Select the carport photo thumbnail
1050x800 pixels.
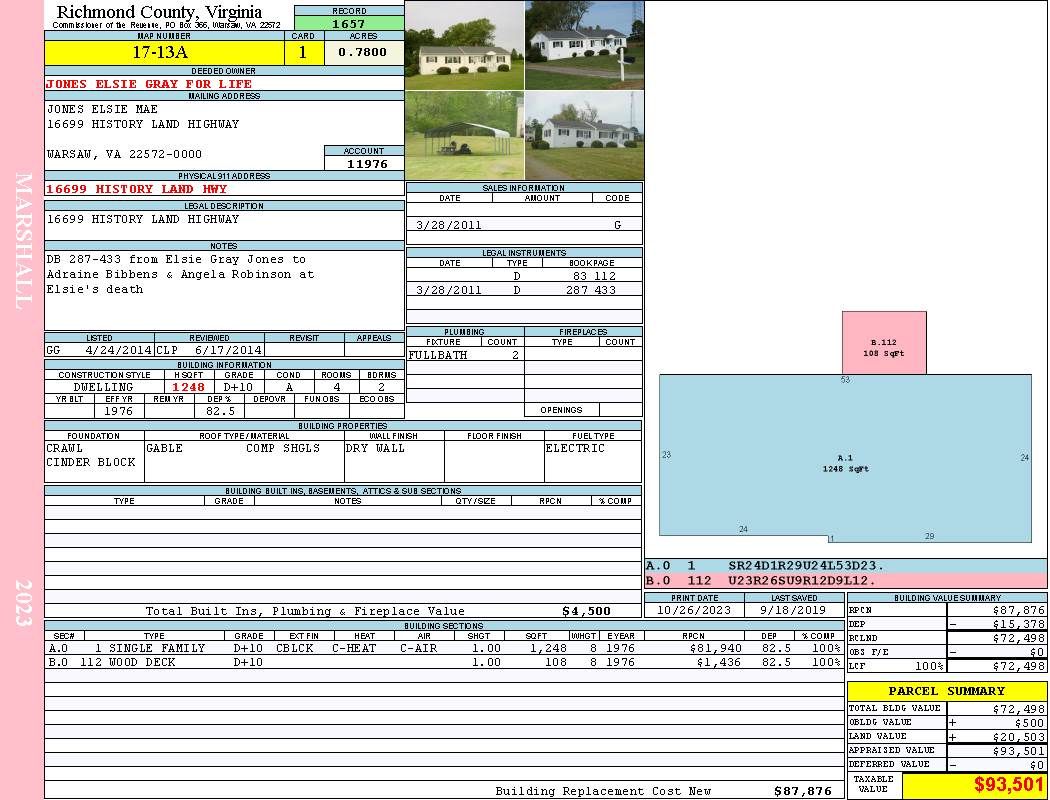click(464, 135)
